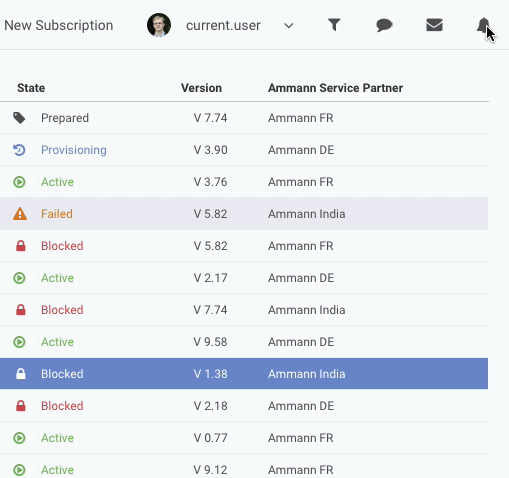Click the Provisioning refresh clock icon
The width and height of the screenshot is (509, 478).
[x=19, y=150]
